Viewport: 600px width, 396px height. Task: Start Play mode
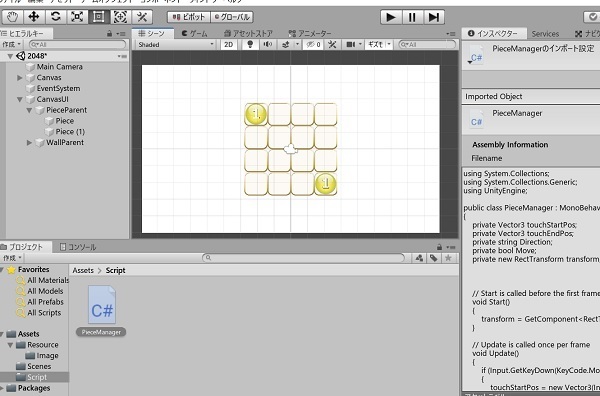coord(391,17)
